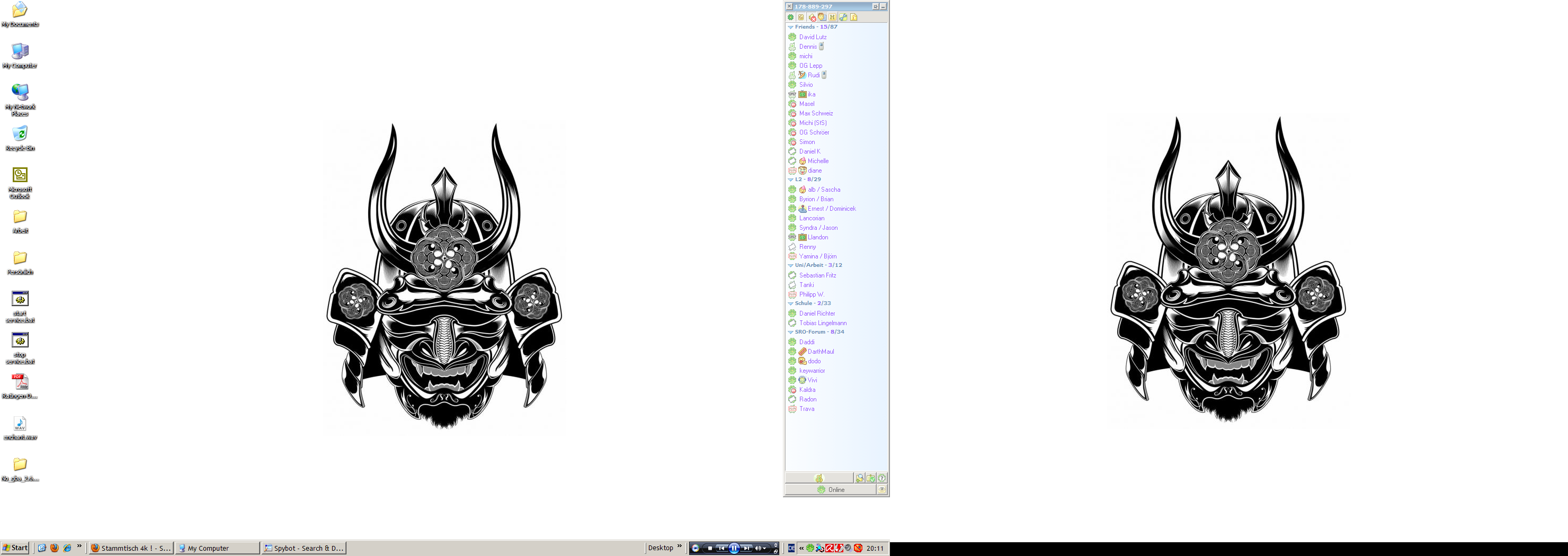Screen dimensions: 1568x556
Task: Open the media player volume dropdown
Action: coord(764,548)
